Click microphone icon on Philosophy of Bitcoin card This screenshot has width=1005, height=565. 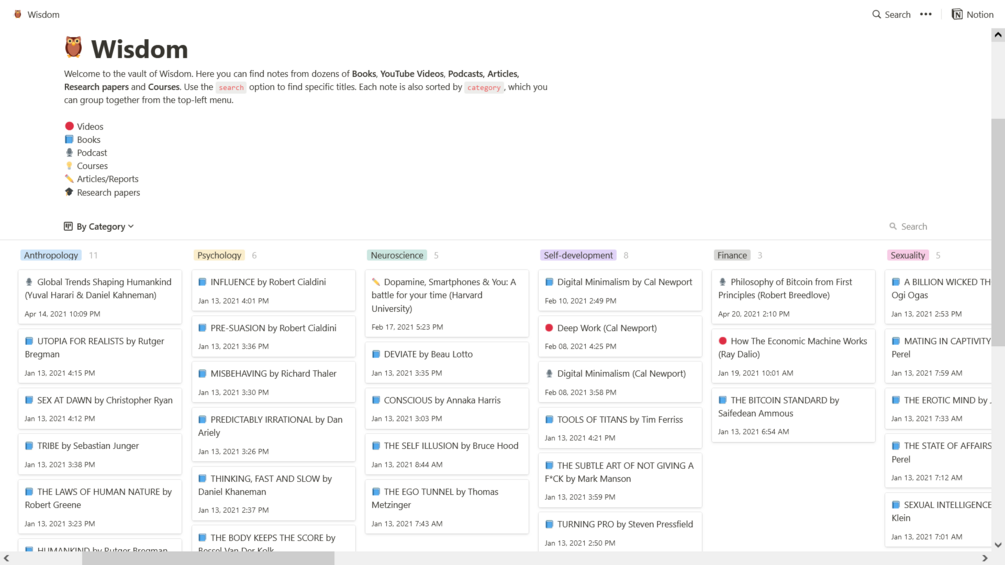click(x=722, y=282)
